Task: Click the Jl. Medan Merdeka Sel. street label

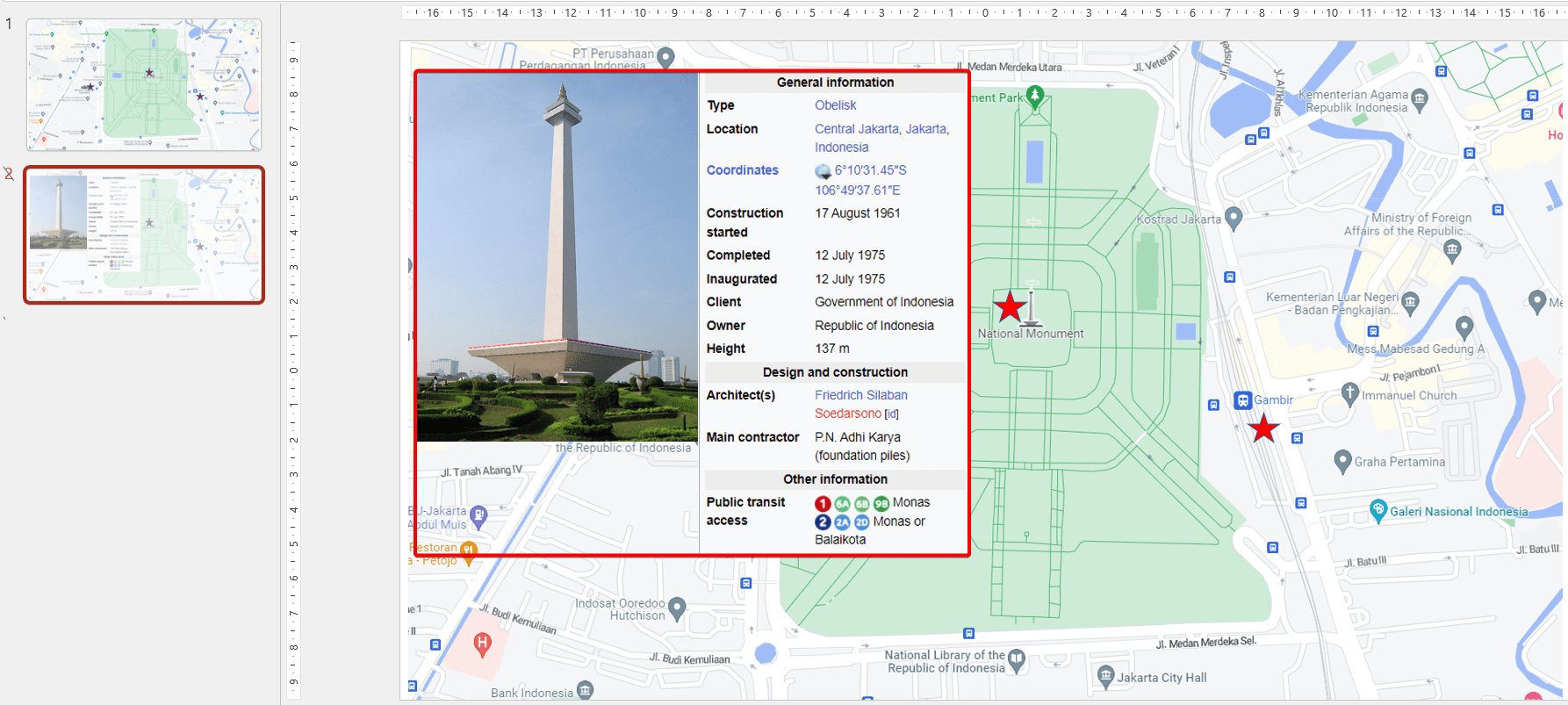Action: pyautogui.click(x=1205, y=643)
